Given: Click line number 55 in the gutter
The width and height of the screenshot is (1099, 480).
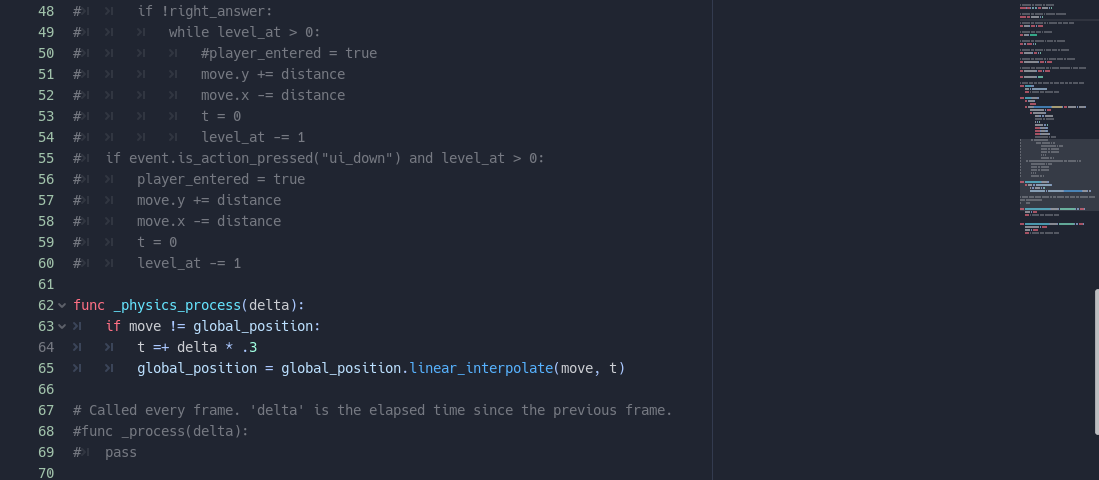Looking at the screenshot, I should [x=46, y=158].
